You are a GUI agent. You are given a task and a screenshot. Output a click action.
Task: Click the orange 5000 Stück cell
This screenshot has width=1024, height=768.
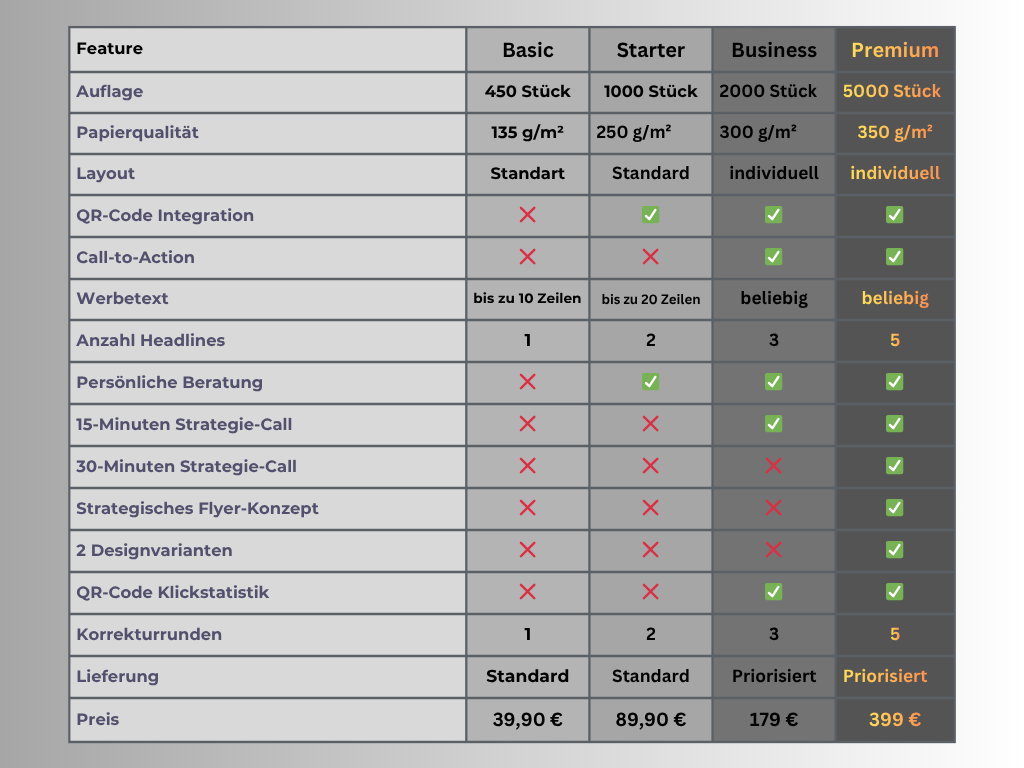[892, 91]
